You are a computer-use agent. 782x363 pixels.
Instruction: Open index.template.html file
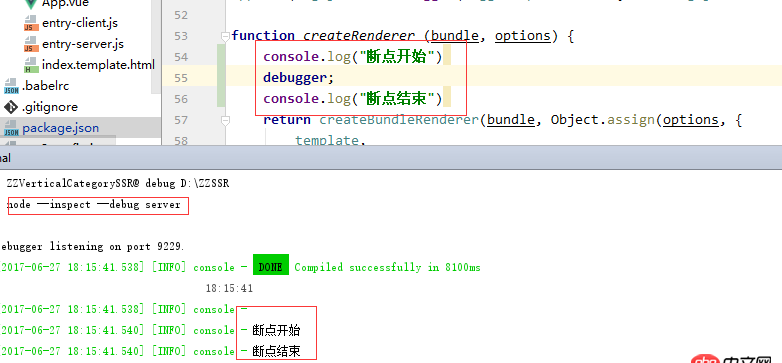pos(98,65)
